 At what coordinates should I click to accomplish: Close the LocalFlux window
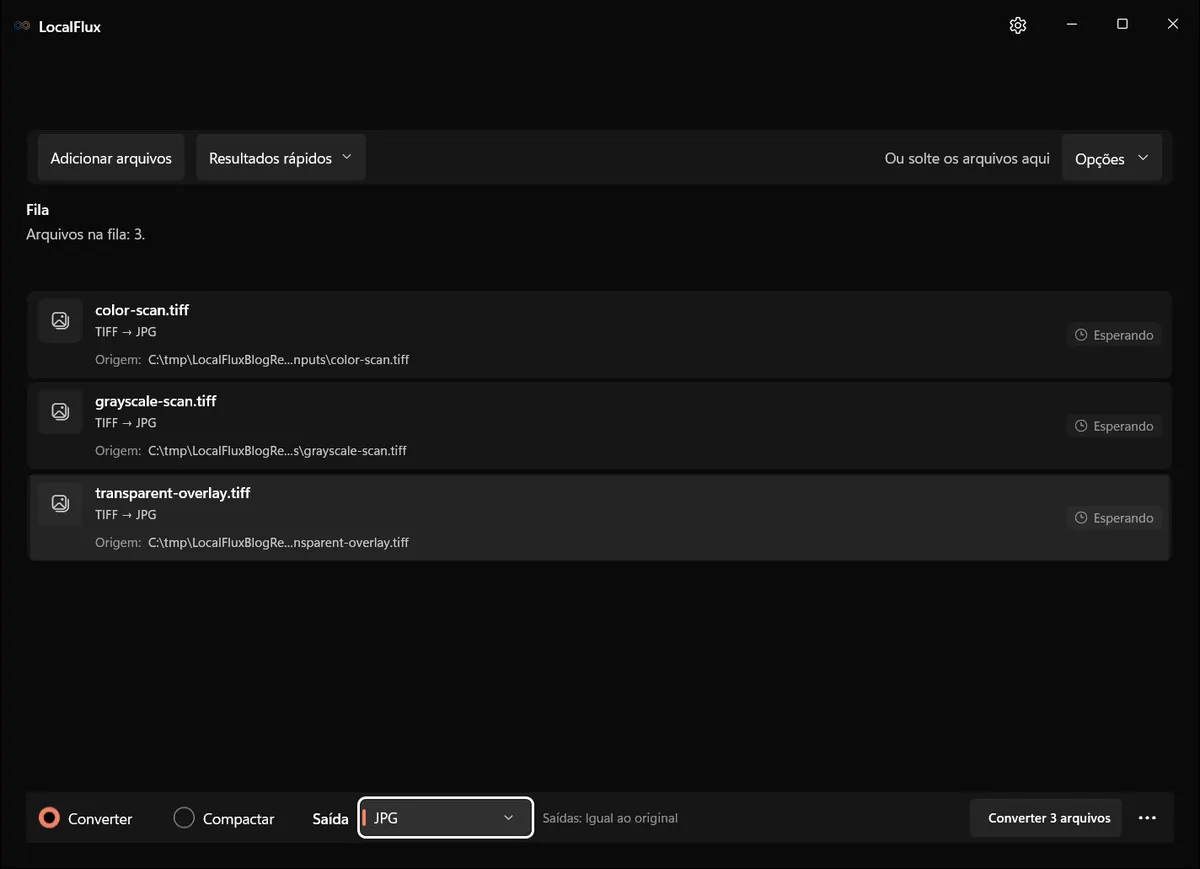click(1173, 24)
